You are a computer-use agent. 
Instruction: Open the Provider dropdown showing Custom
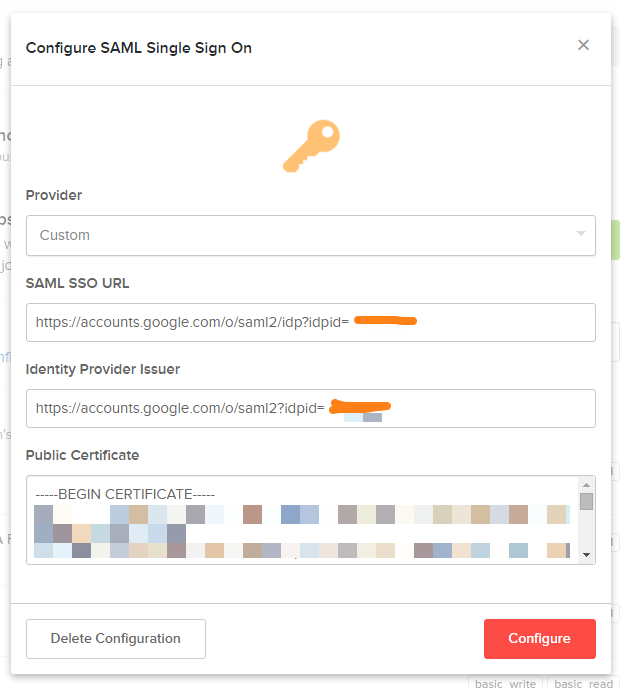(311, 235)
